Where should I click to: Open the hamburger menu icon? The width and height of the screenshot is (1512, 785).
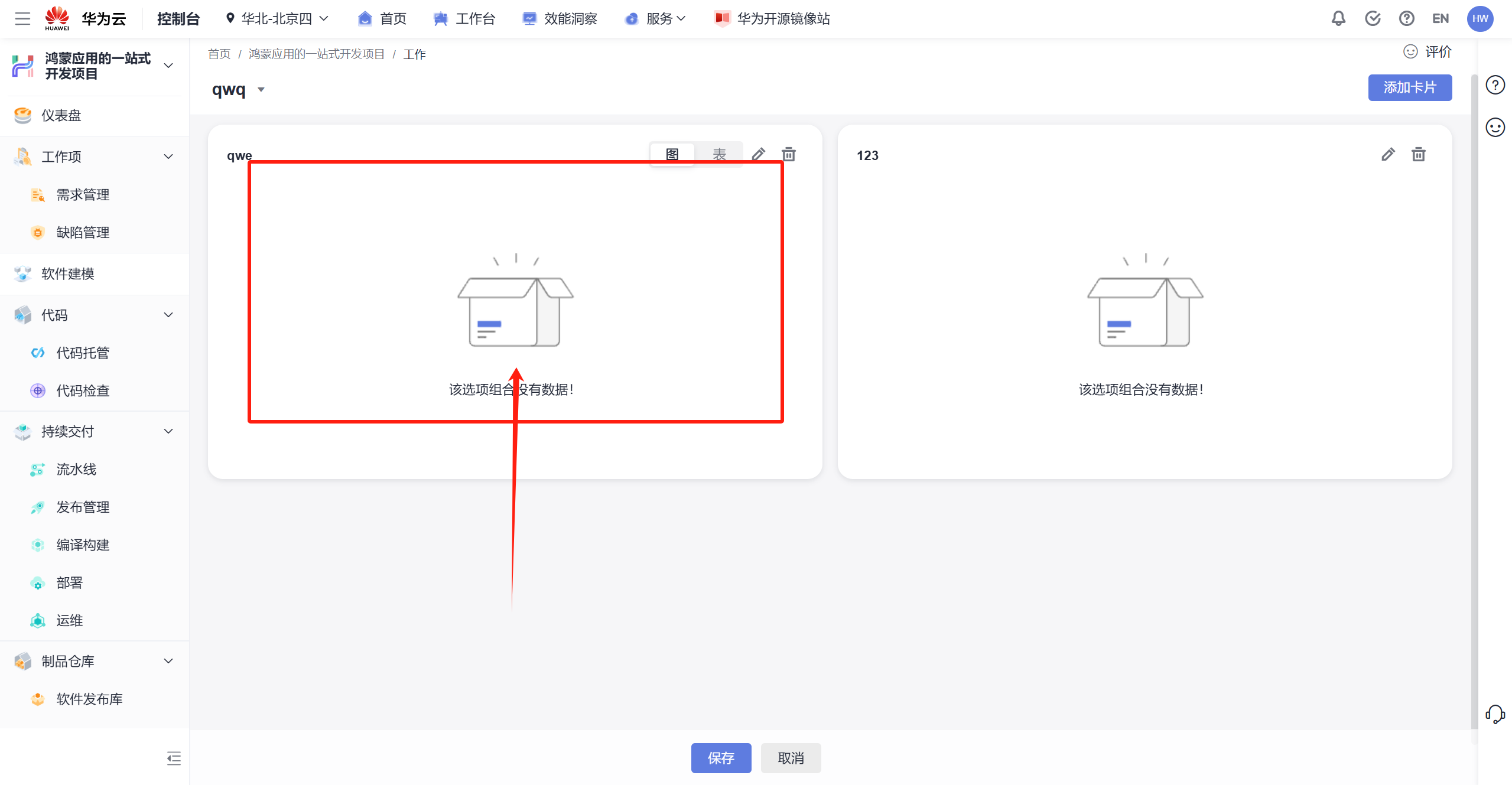click(22, 19)
